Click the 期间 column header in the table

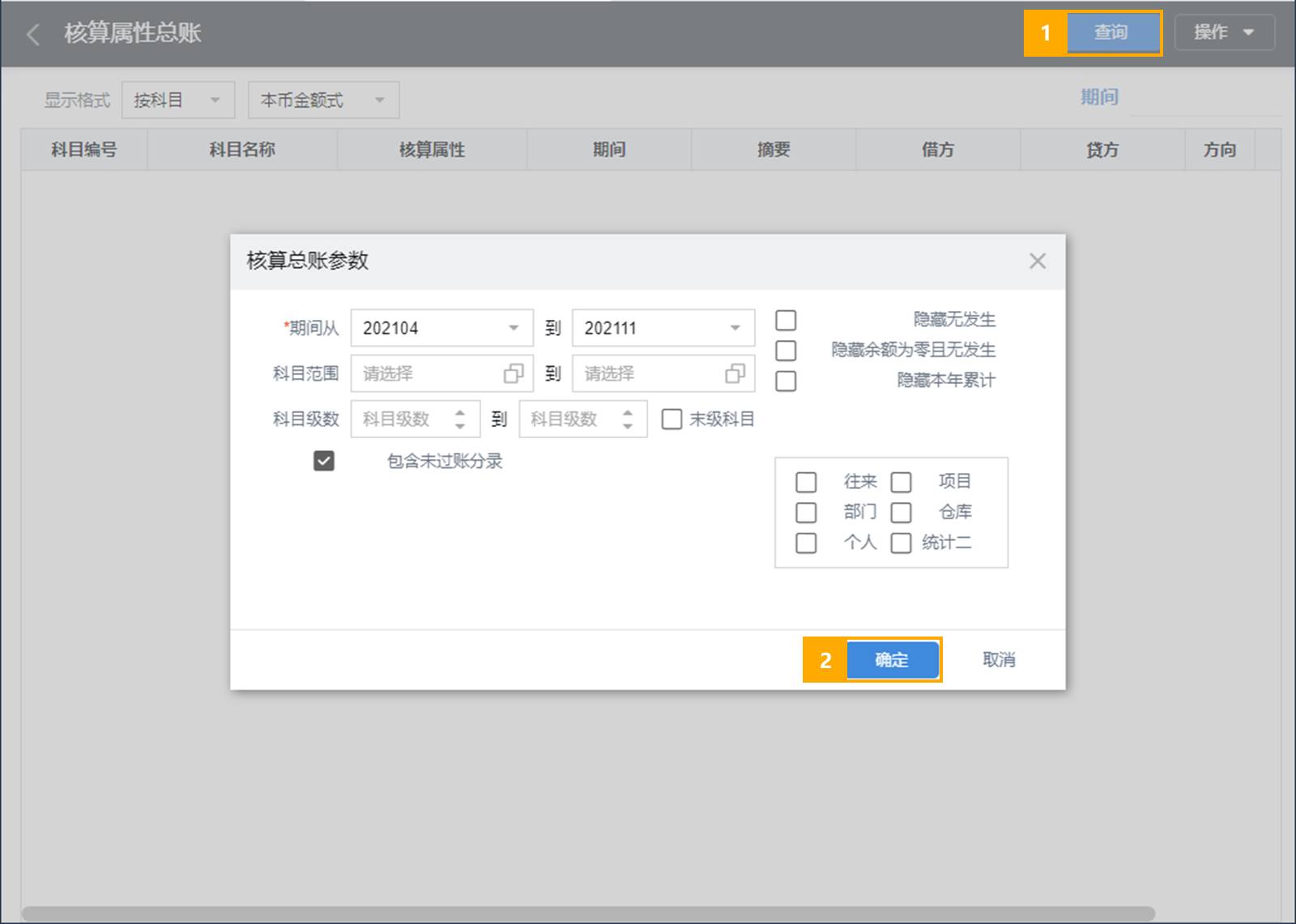(609, 150)
